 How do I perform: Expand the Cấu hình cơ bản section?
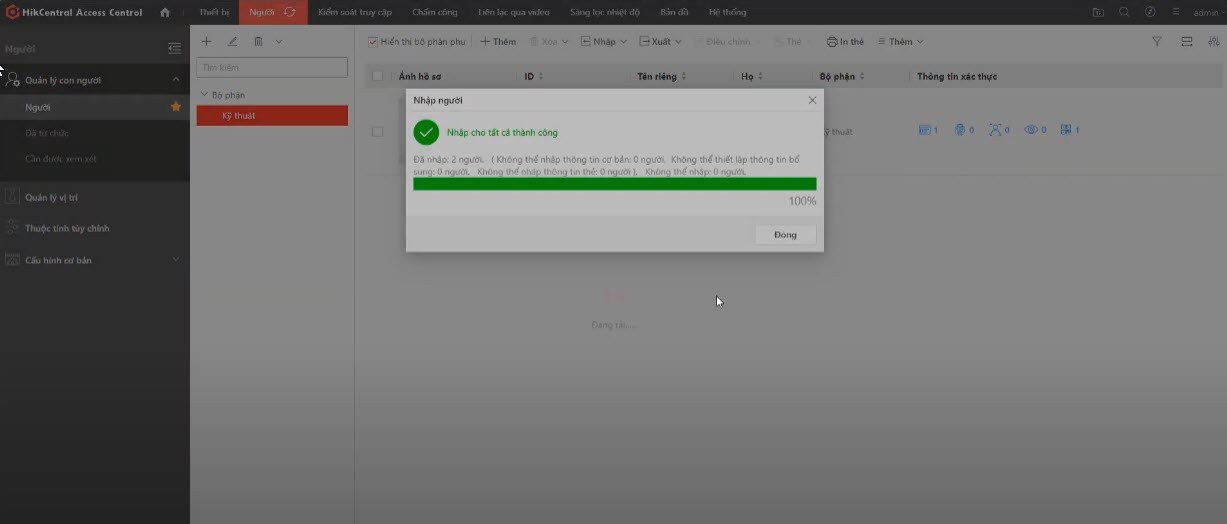click(176, 260)
